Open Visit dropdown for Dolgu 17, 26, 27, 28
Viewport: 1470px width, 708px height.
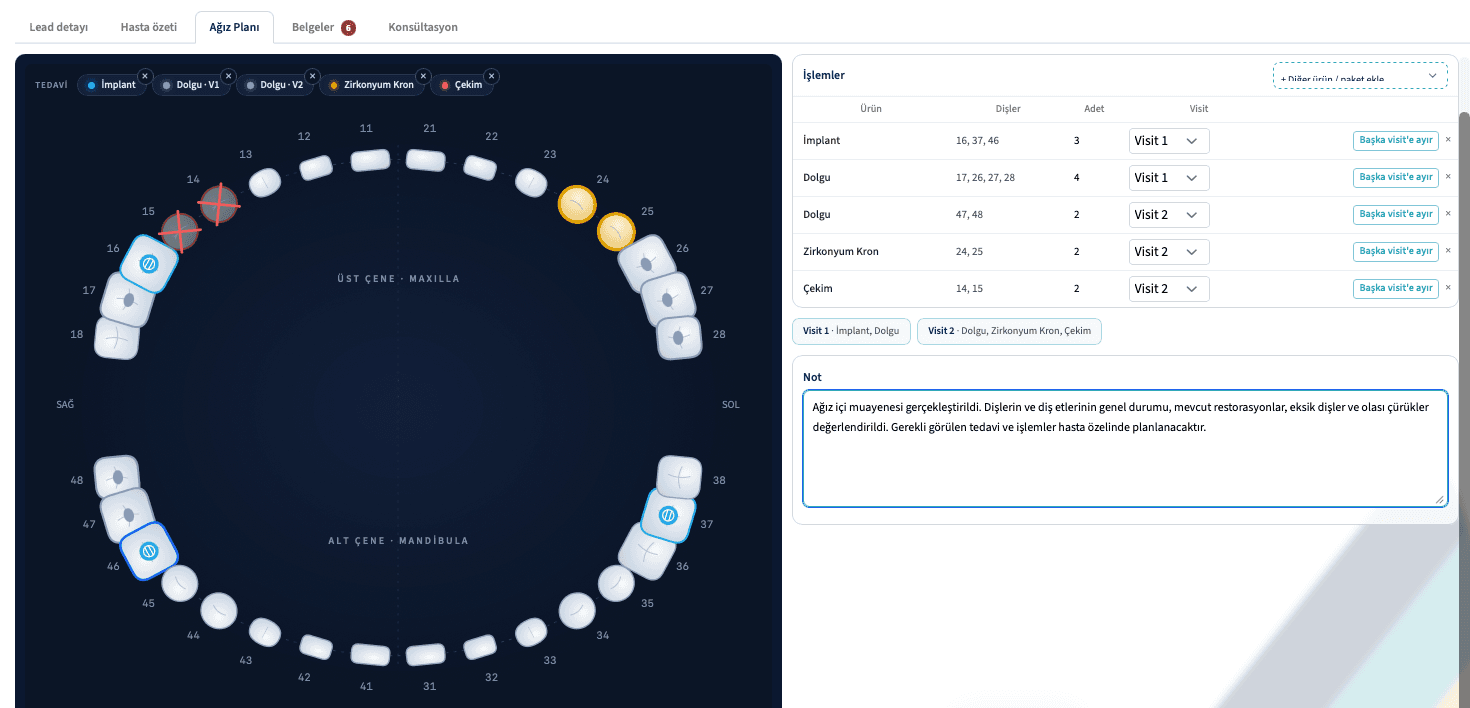(x=1169, y=178)
